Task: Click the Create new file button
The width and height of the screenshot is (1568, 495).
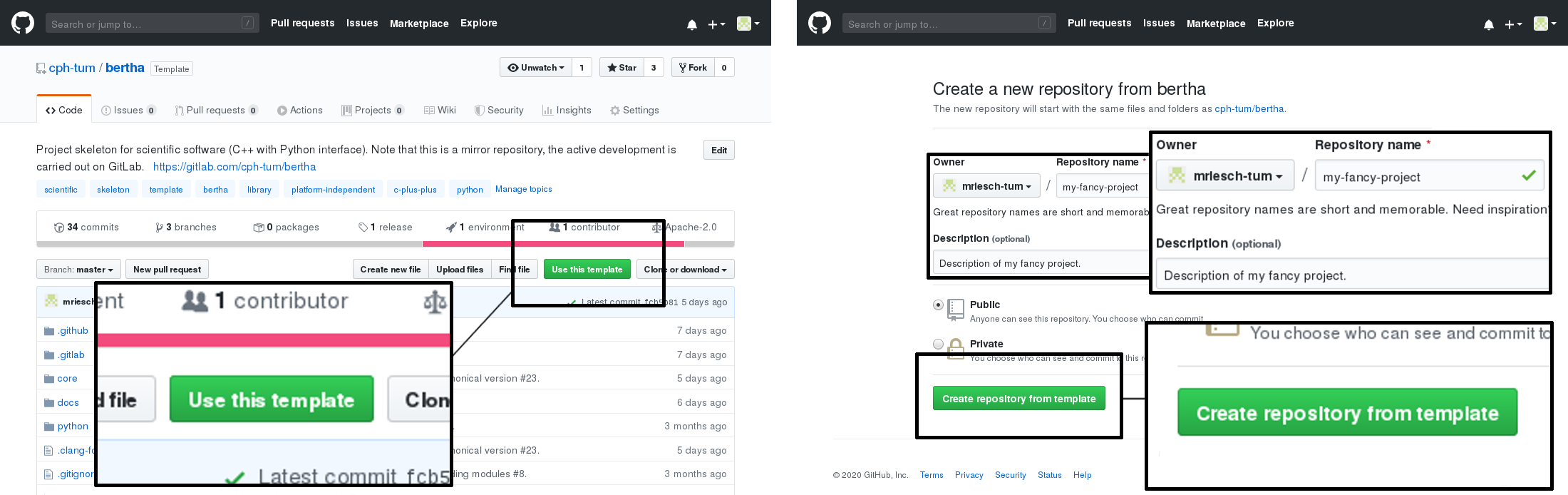Action: [x=390, y=270]
